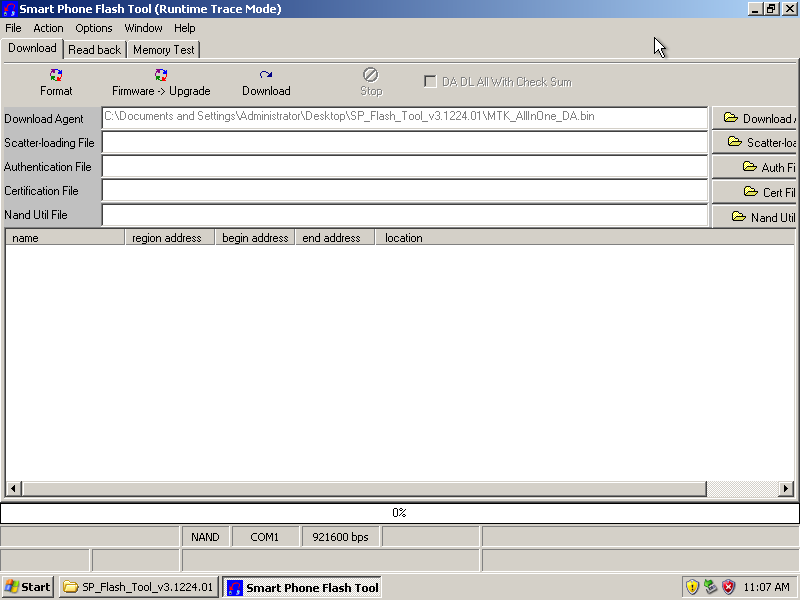
Task: Click Smart Phone Flash Tool taskbar button
Action: coord(302,587)
